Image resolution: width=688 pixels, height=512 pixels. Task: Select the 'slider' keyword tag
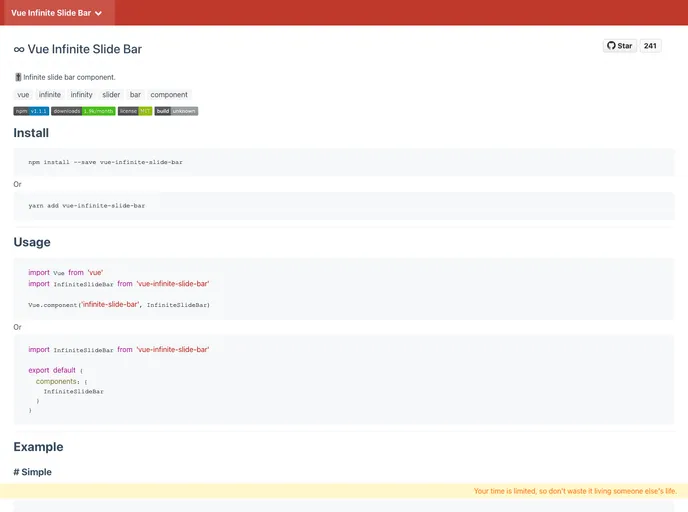111,95
